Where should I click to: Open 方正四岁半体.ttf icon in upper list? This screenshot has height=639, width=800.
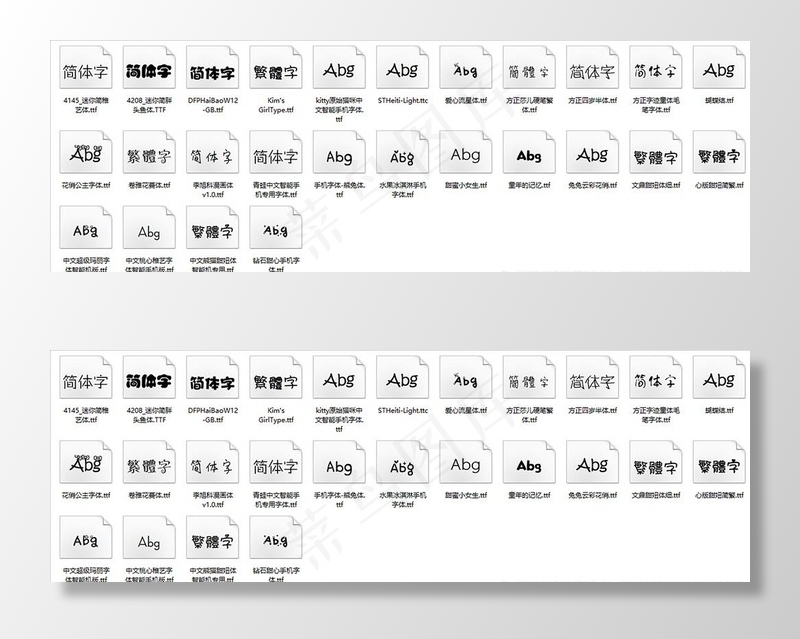(592, 72)
